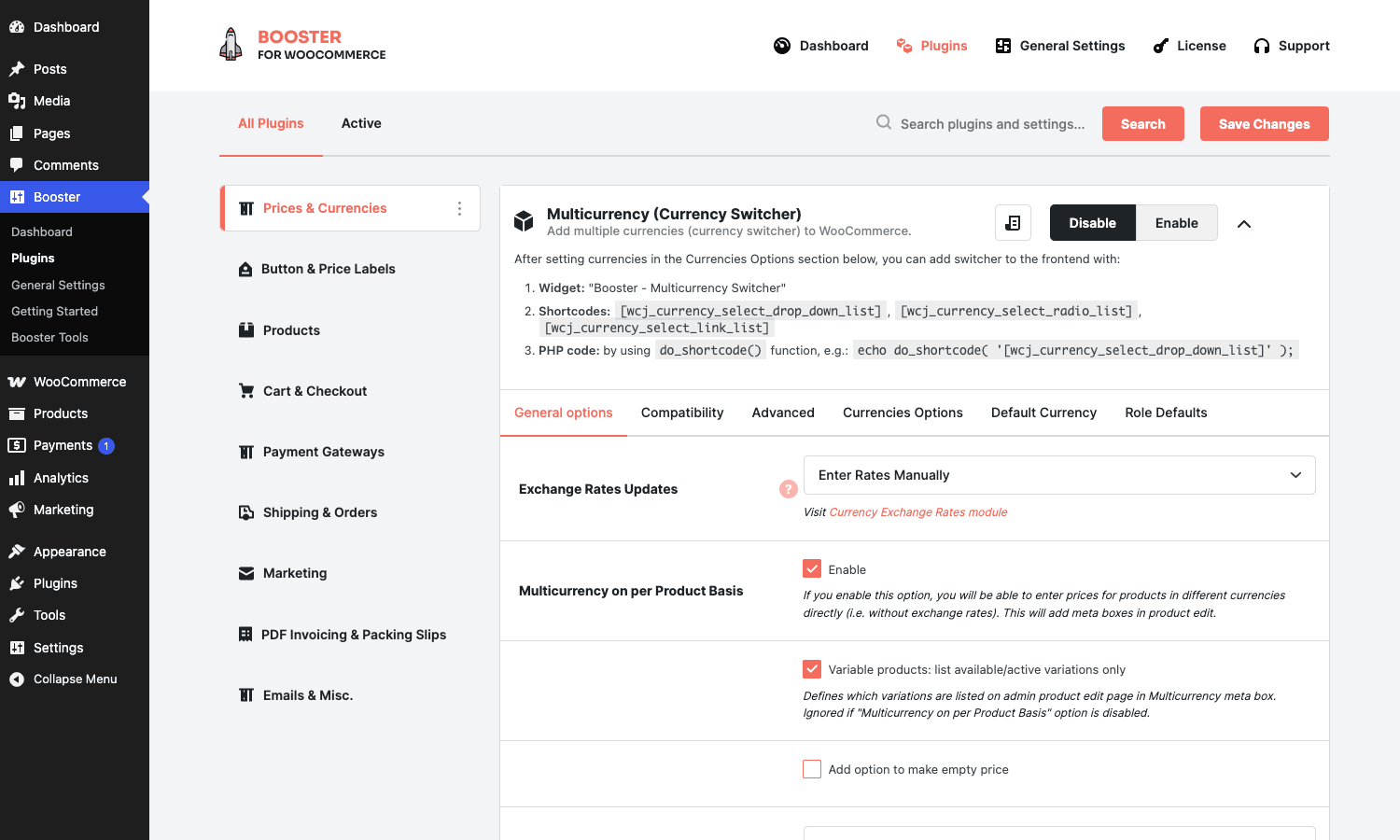Open Payments menu with notification badge
The height and width of the screenshot is (840, 1400).
coord(75,445)
